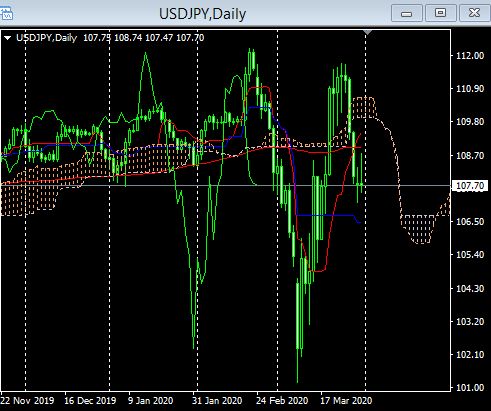Minimize the USDJPY chart window
The image size is (491, 411).
coord(407,13)
